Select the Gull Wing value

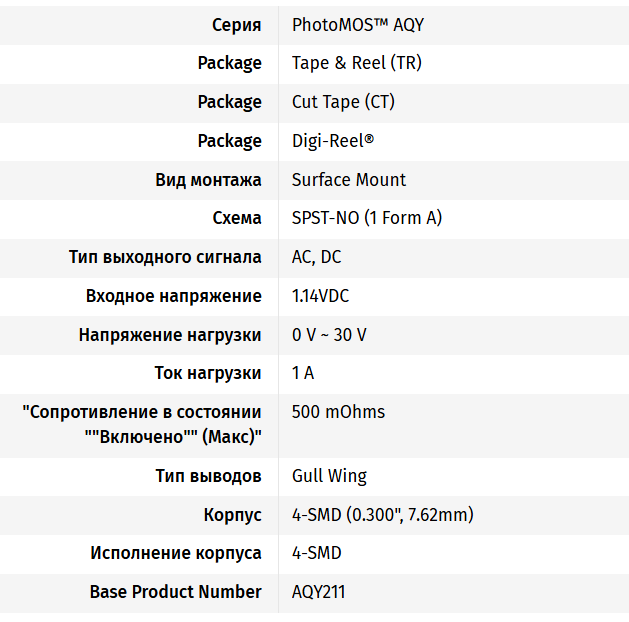(329, 476)
